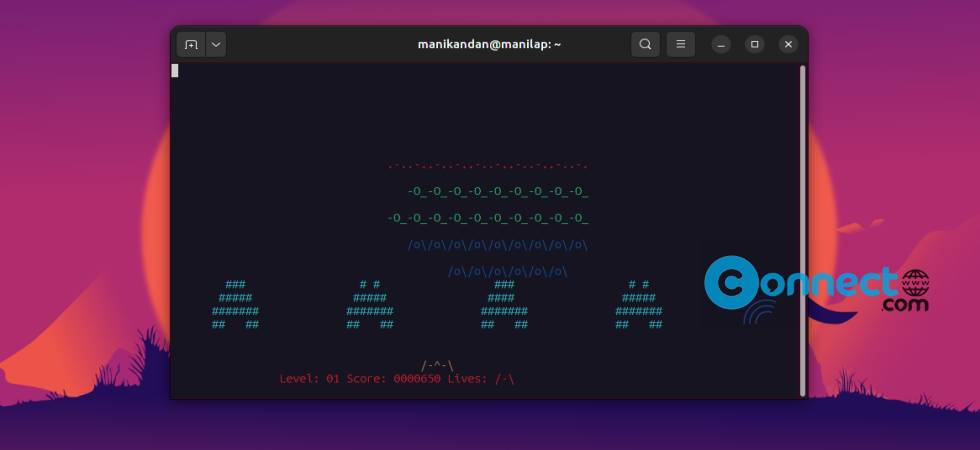
Task: Click the rightmost cyan bunker
Action: click(x=638, y=305)
